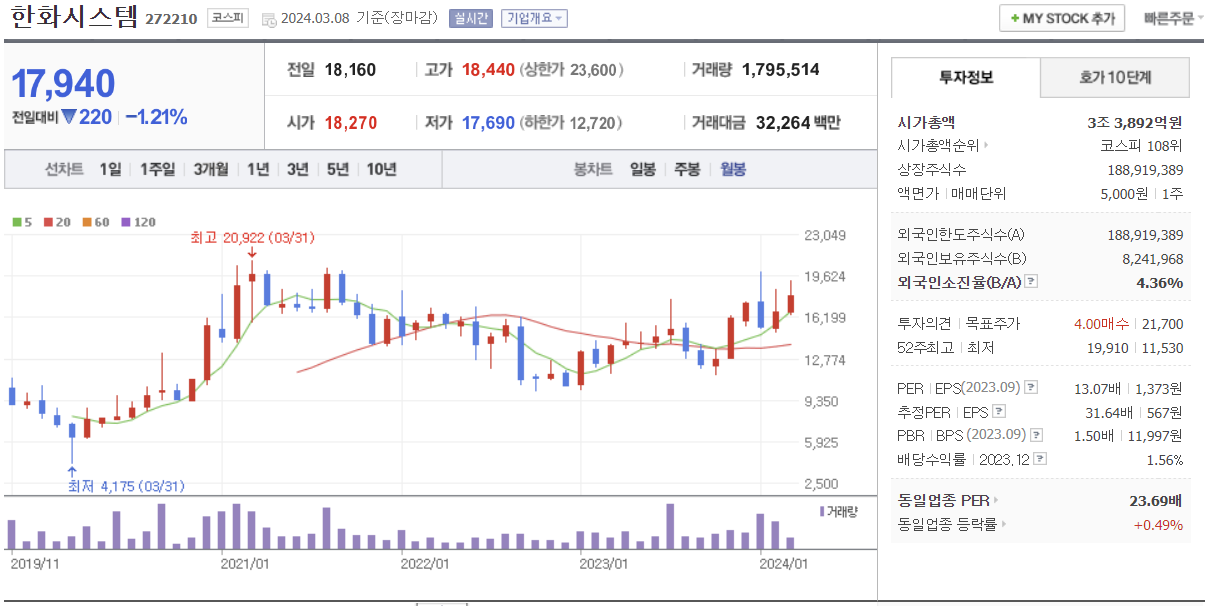Open the 기업개요 dropdown
Image resolution: width=1215 pixels, height=606 pixels.
(534, 18)
